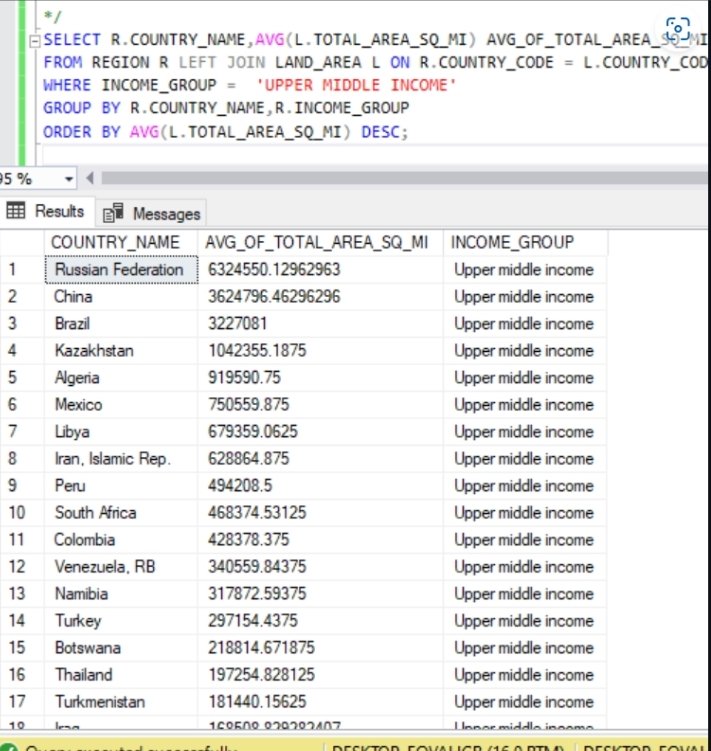Select value 468374.53125 cell

click(x=320, y=513)
